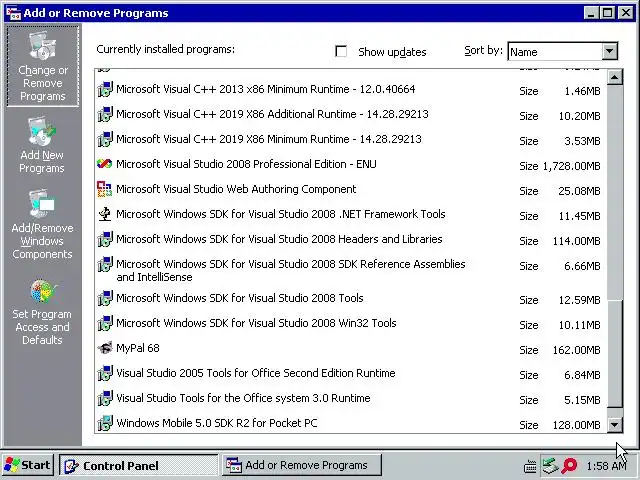Screen dimensions: 640x480
Task: Click the Headers and Libraries entry icon
Action: pyautogui.click(x=105, y=239)
